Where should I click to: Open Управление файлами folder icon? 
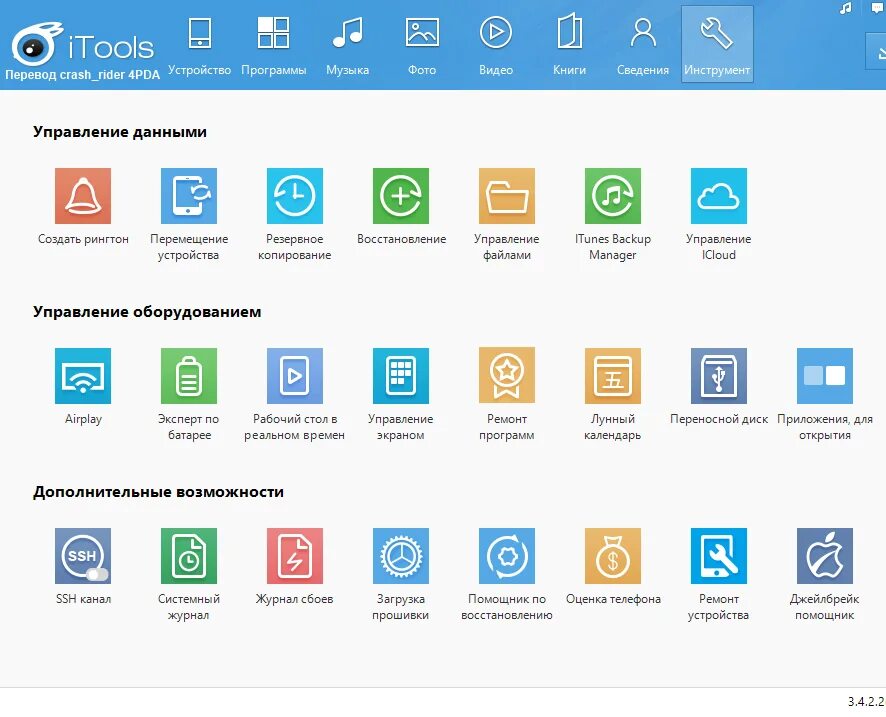(507, 195)
